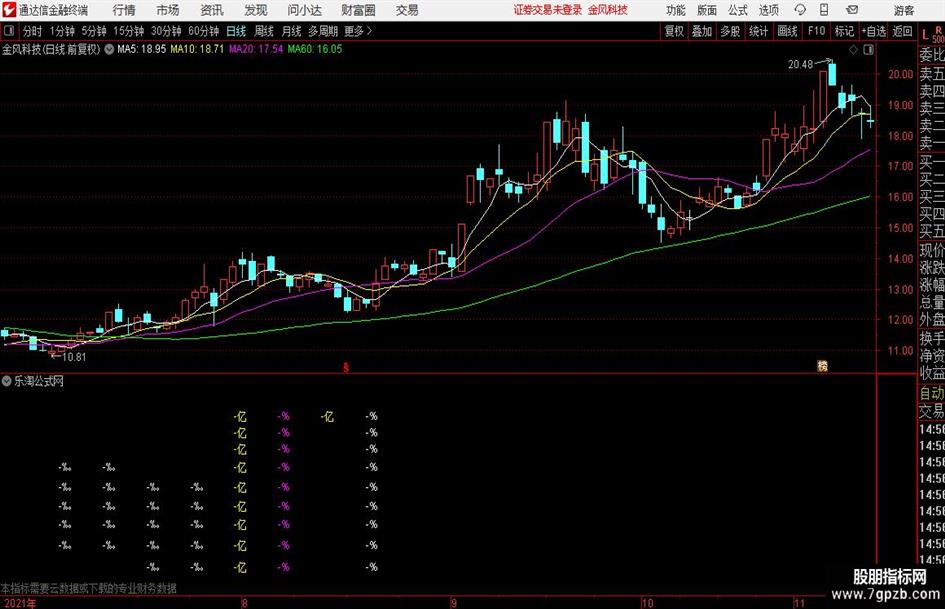
Task: Open the 市场 menu
Action: 168,10
